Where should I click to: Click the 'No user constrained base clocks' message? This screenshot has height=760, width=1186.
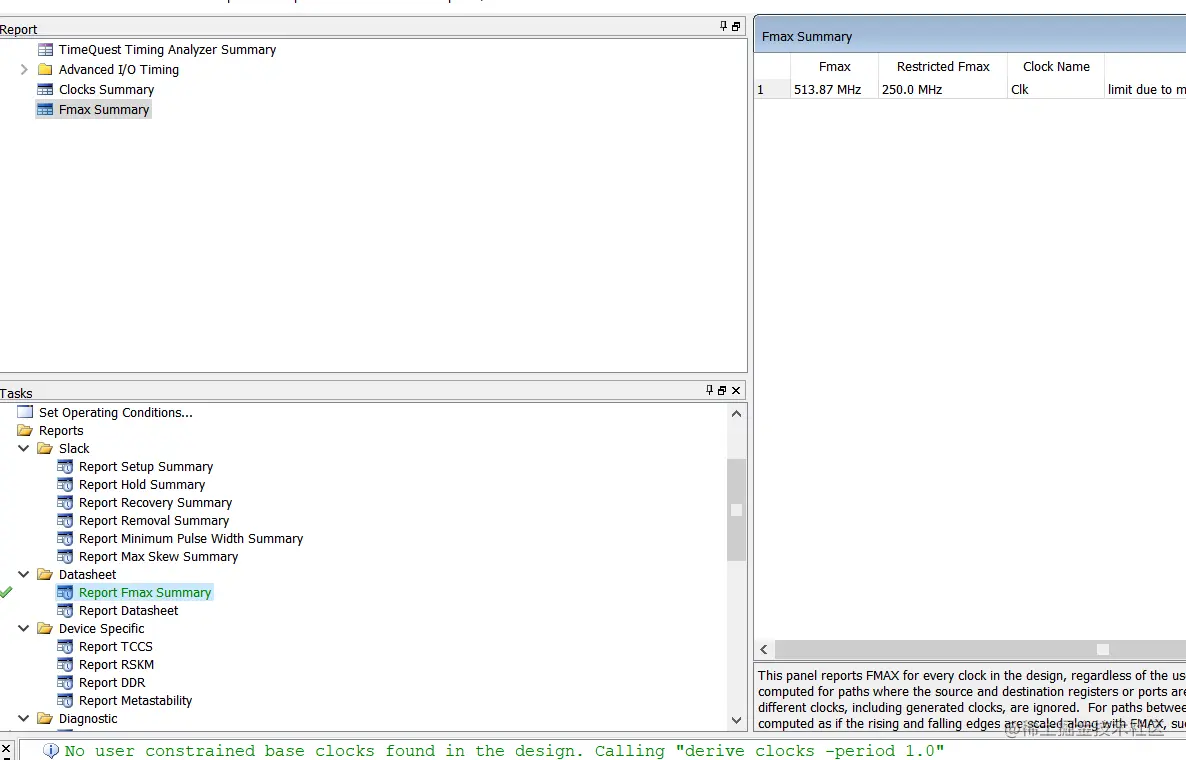[504, 751]
